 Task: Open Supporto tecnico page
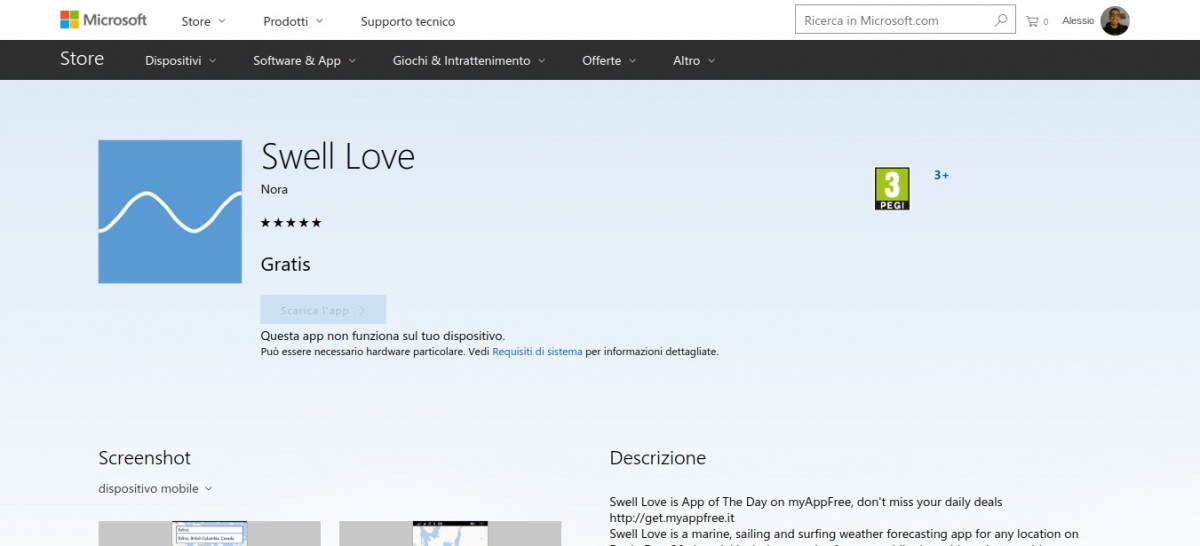[x=407, y=21]
